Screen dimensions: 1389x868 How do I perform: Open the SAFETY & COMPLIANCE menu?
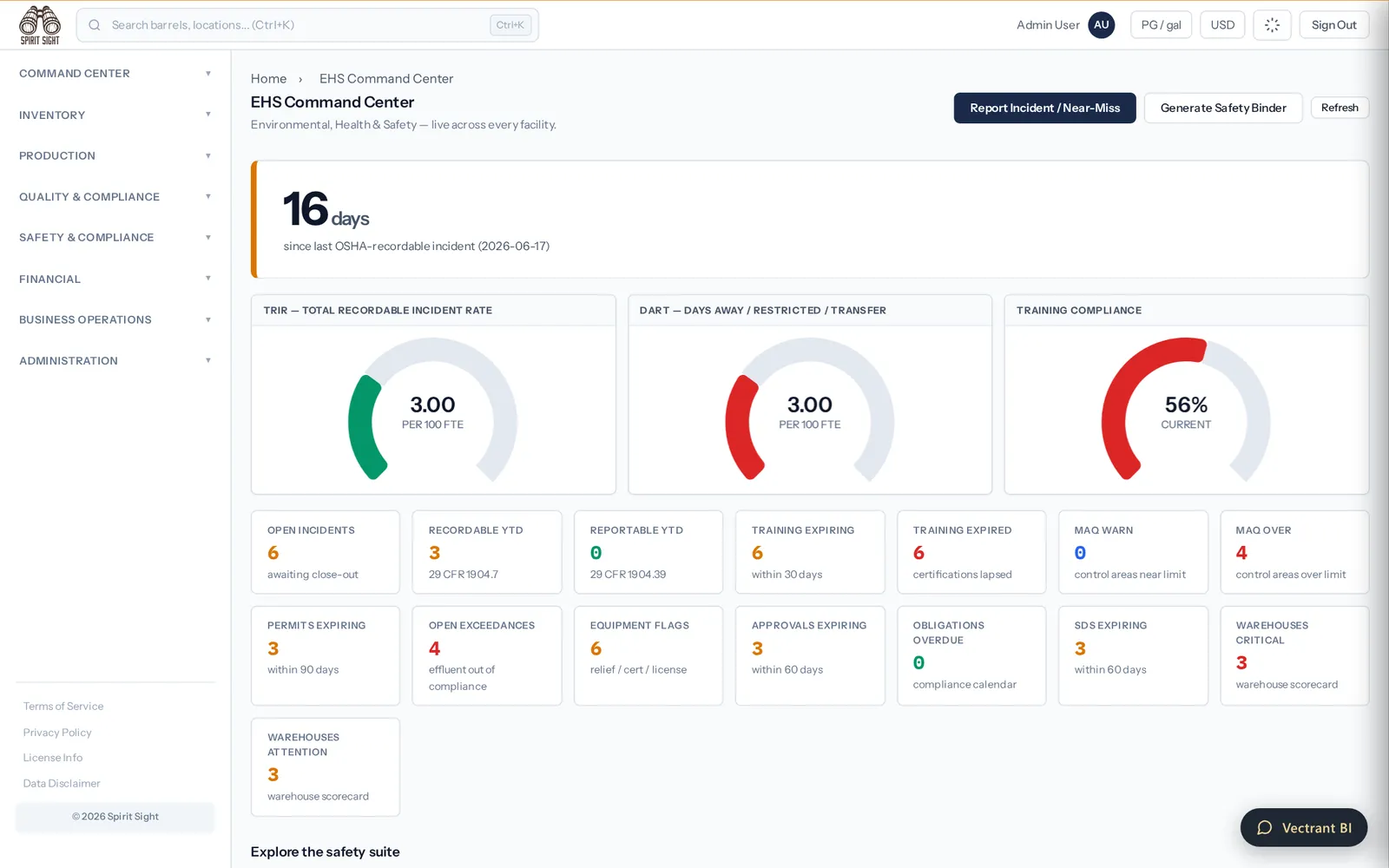(x=115, y=238)
